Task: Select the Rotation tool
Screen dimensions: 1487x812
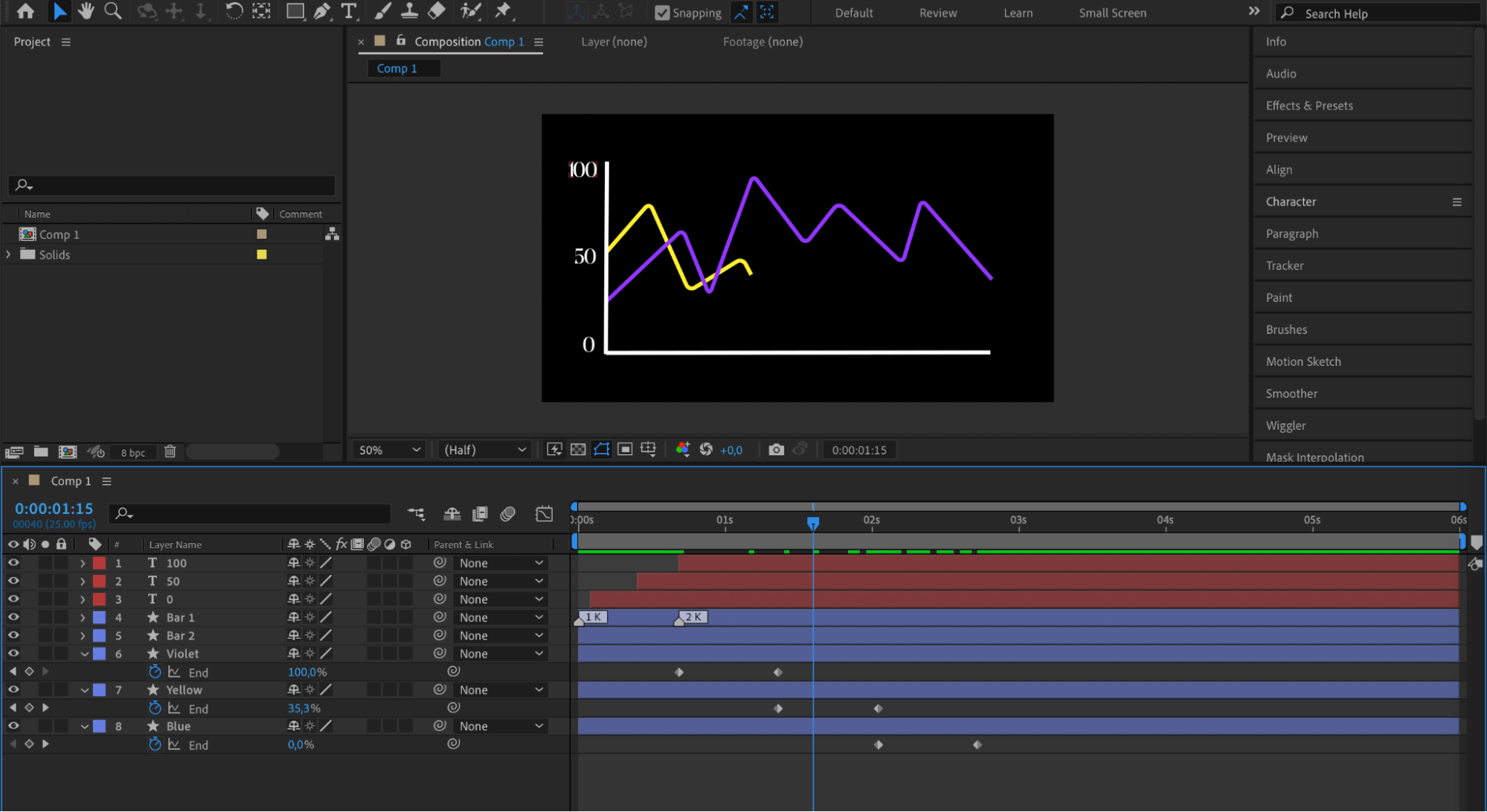Action: pyautogui.click(x=234, y=11)
